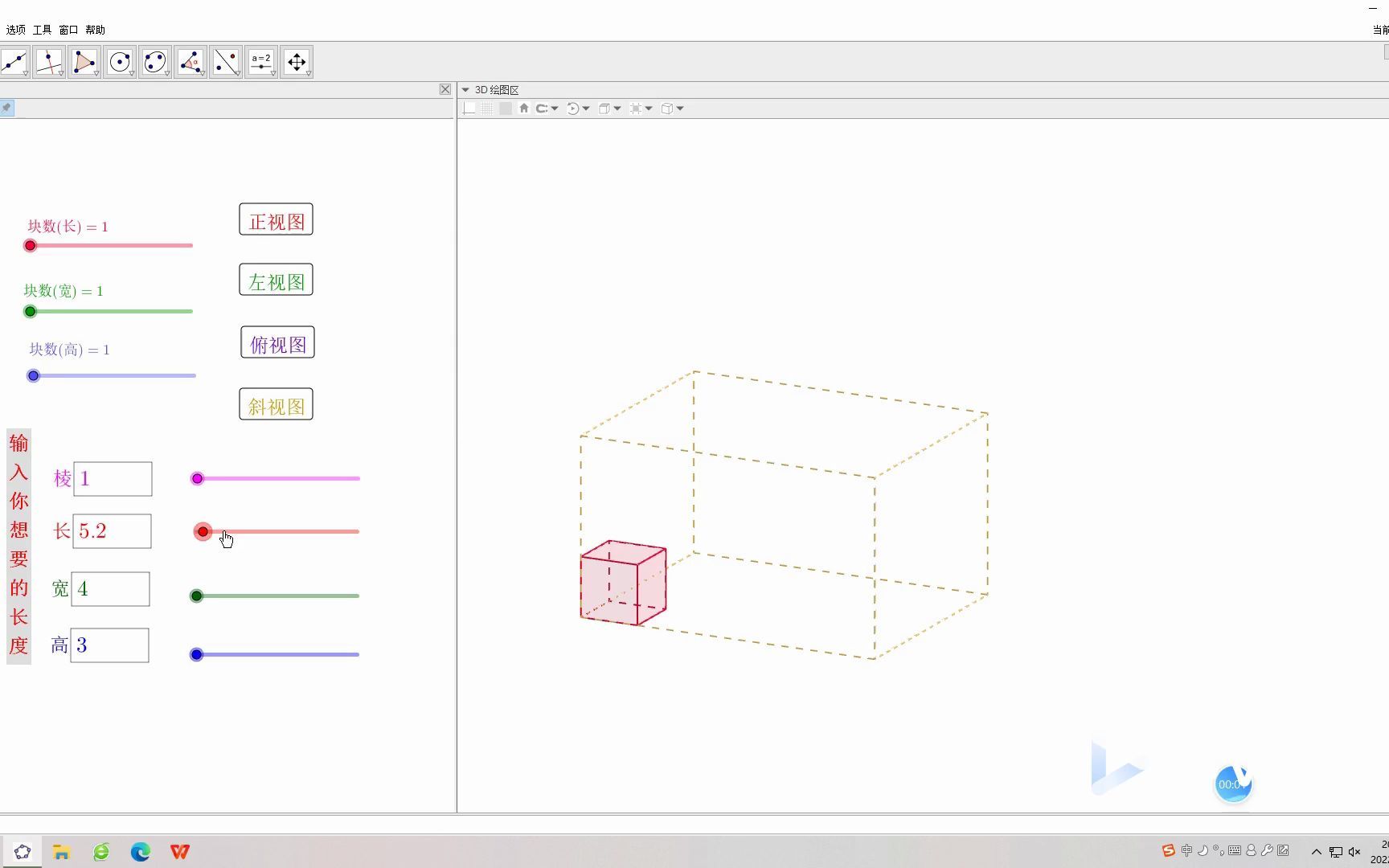Select the Line tool in the toolbar
This screenshot has height=868, width=1389.
(14, 61)
